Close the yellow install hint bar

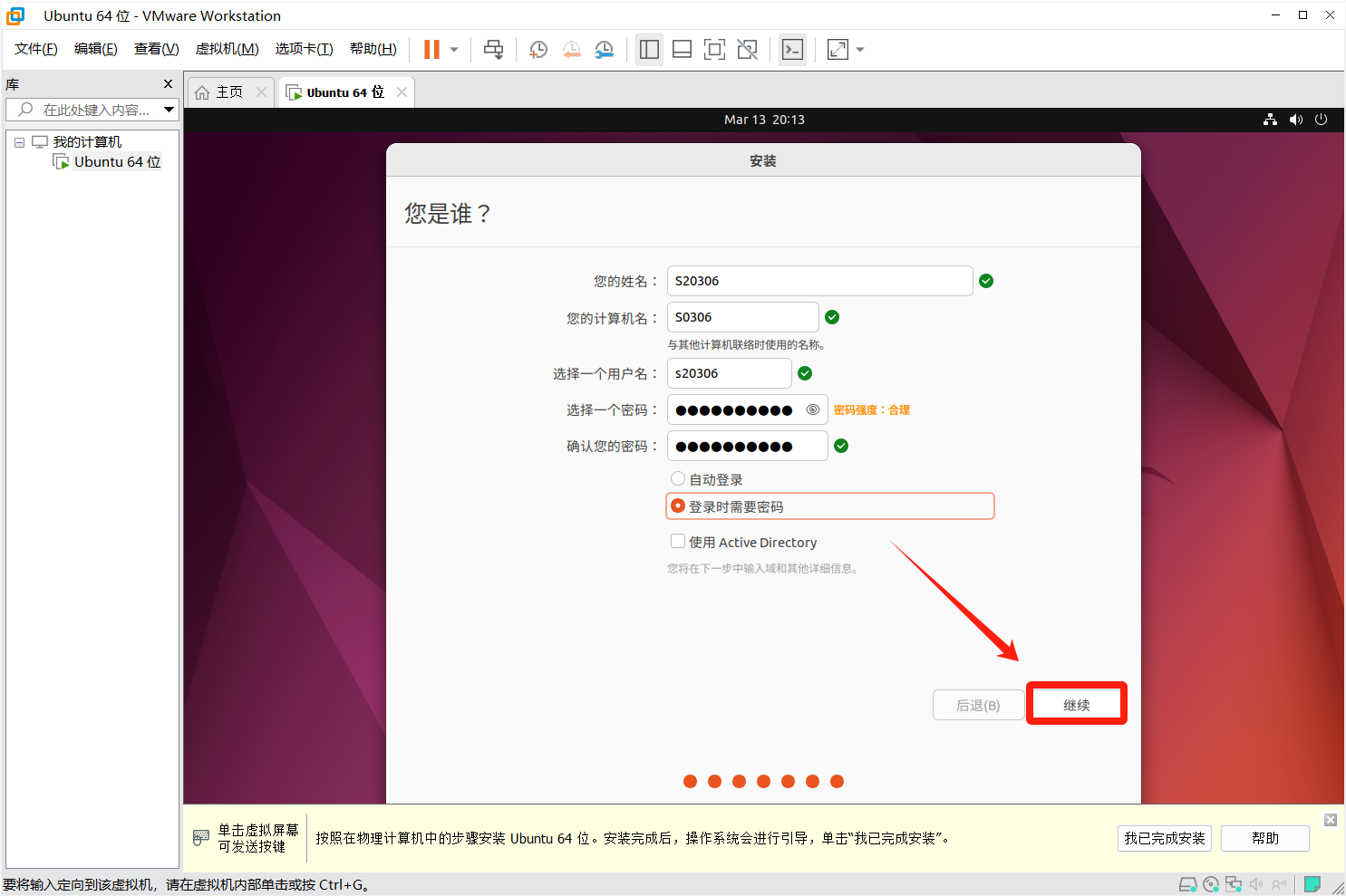(1331, 820)
